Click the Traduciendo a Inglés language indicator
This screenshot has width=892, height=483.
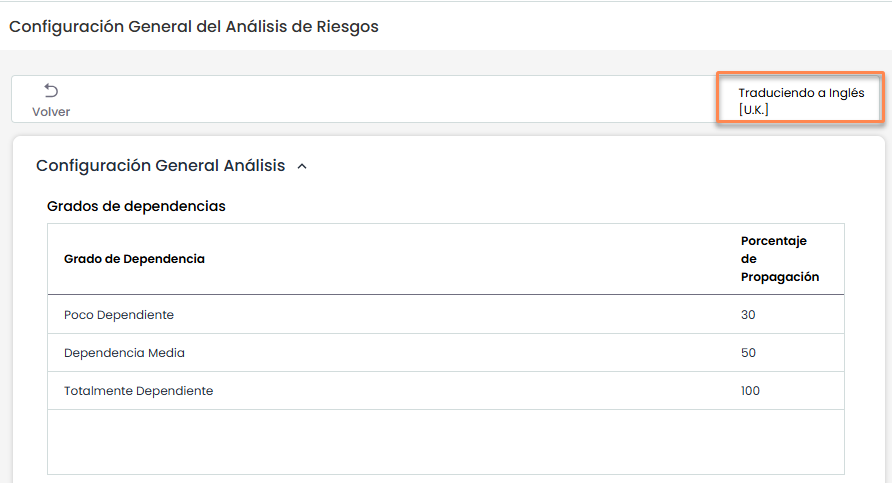tap(801, 93)
